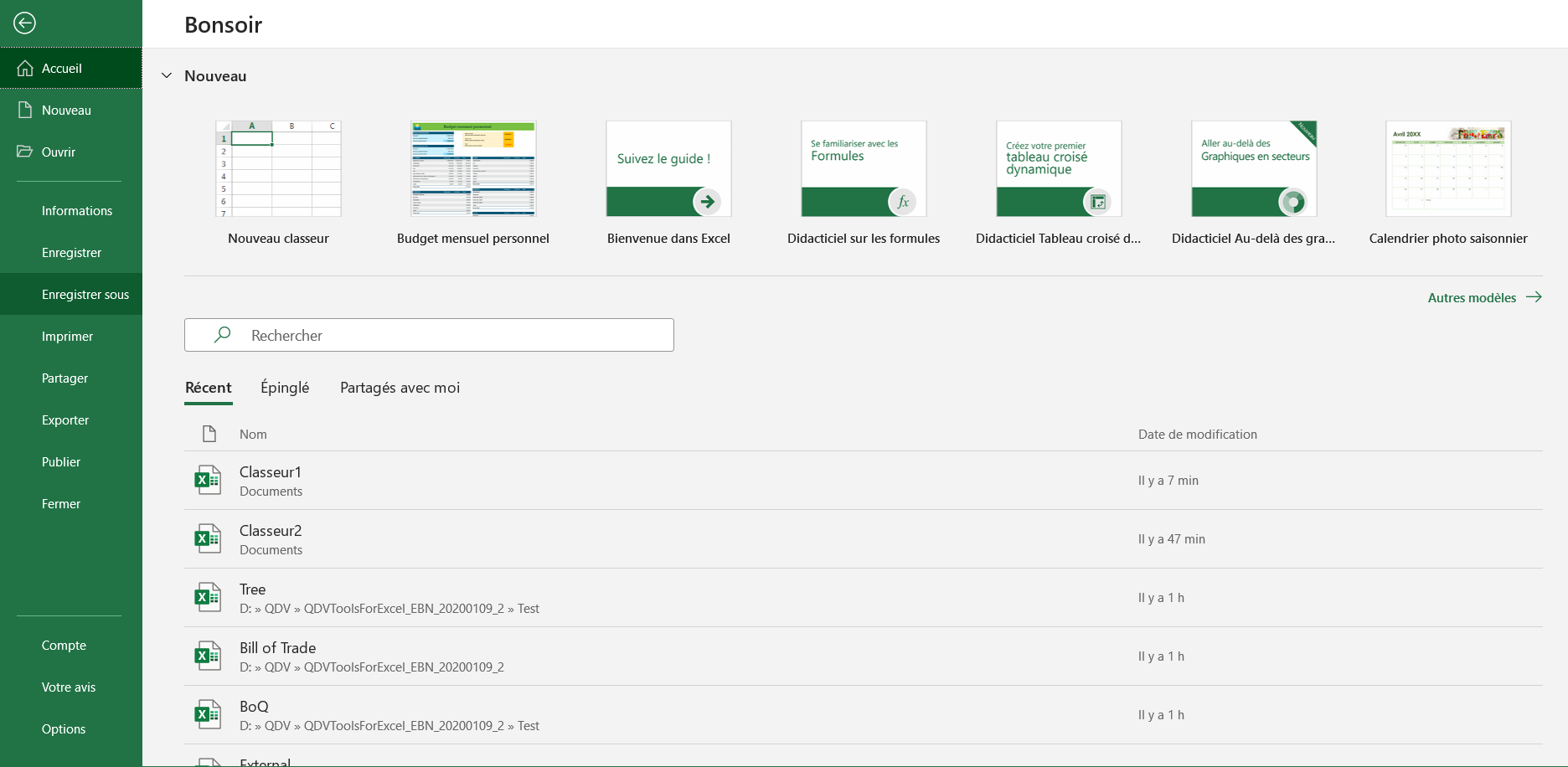The width and height of the screenshot is (1568, 767).
Task: Click the file type column header icon
Action: (x=209, y=434)
